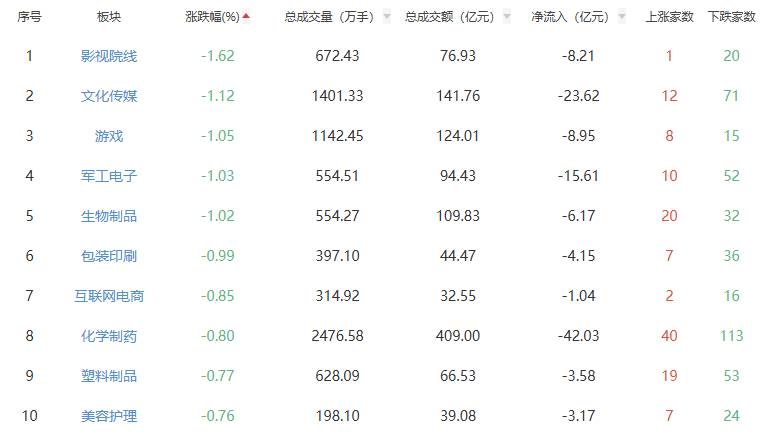
Task: Click the 下跌家数 column header
Action: point(731,17)
